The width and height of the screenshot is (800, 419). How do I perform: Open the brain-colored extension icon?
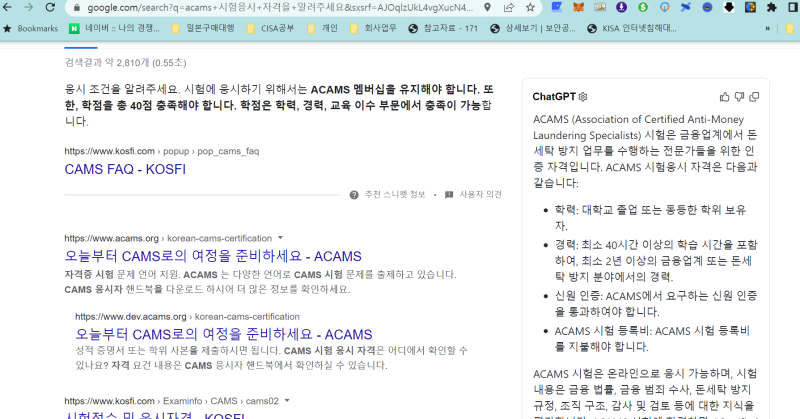pyautogui.click(x=750, y=7)
